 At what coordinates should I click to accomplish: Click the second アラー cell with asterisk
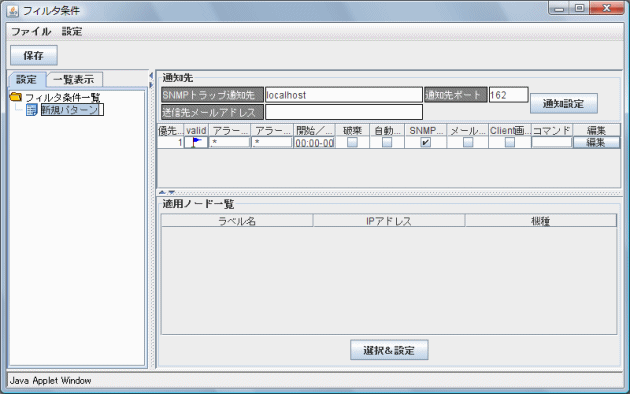272,142
